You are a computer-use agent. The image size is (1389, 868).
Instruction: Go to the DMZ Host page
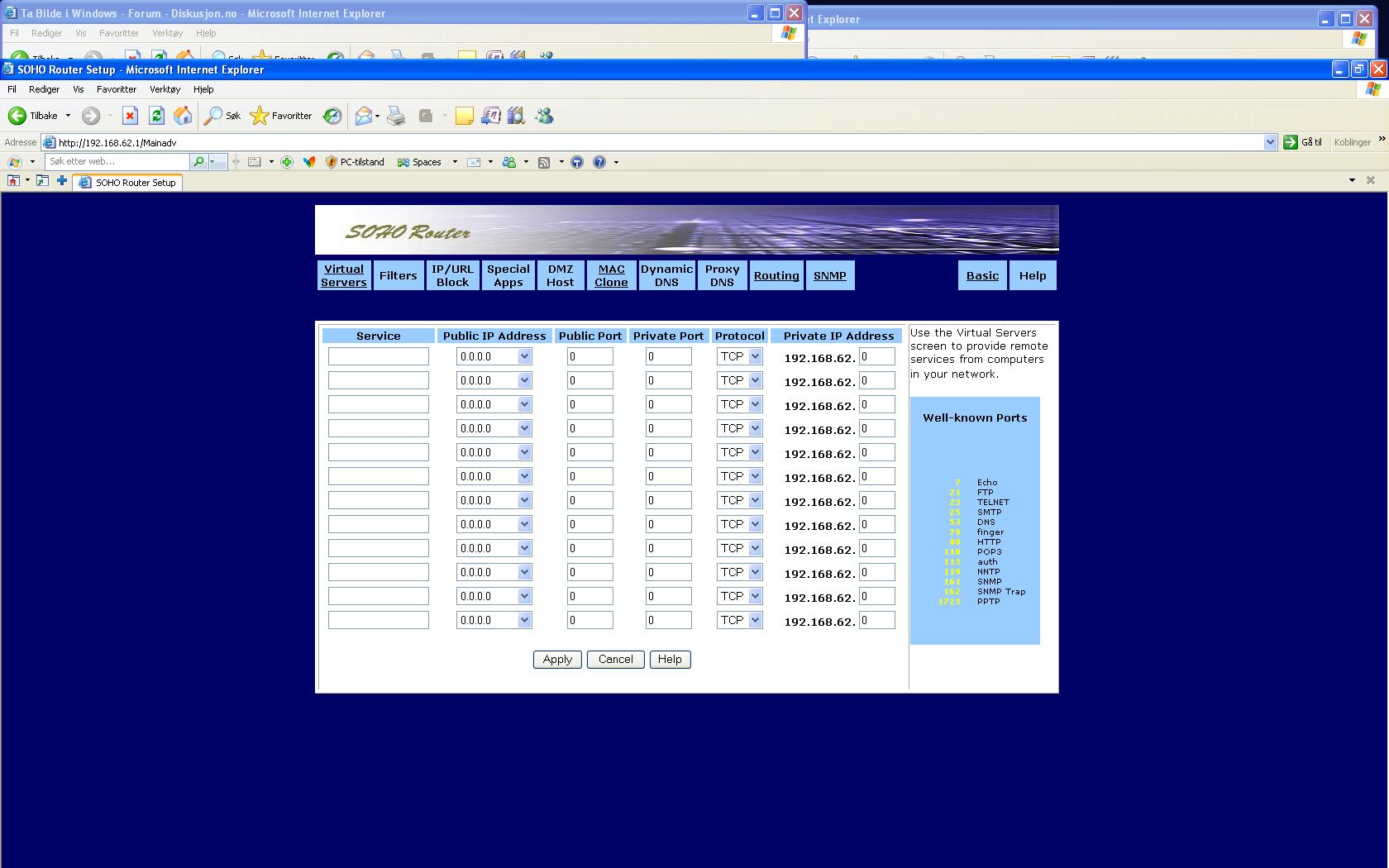[560, 275]
